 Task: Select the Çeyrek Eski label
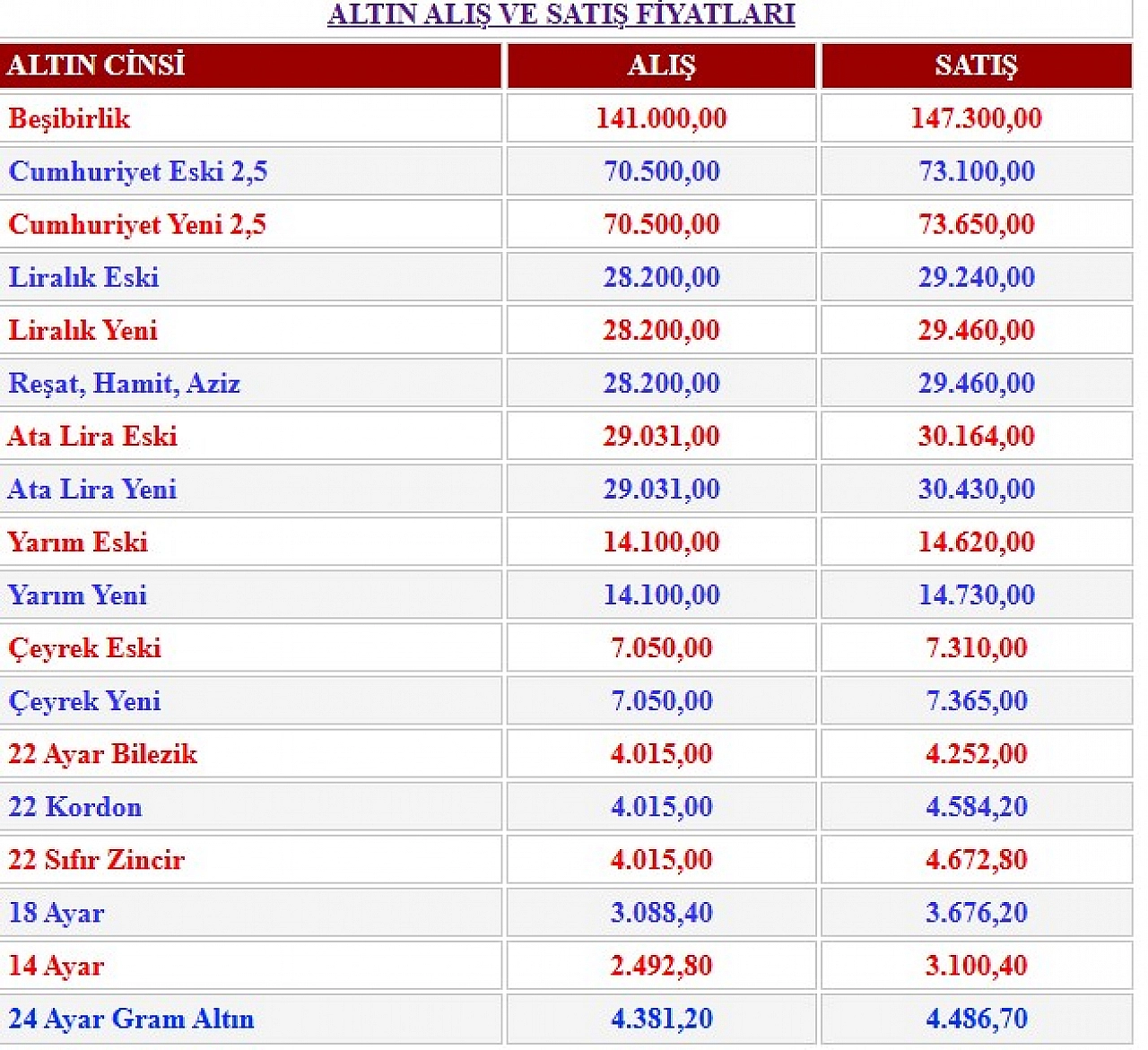coord(84,648)
